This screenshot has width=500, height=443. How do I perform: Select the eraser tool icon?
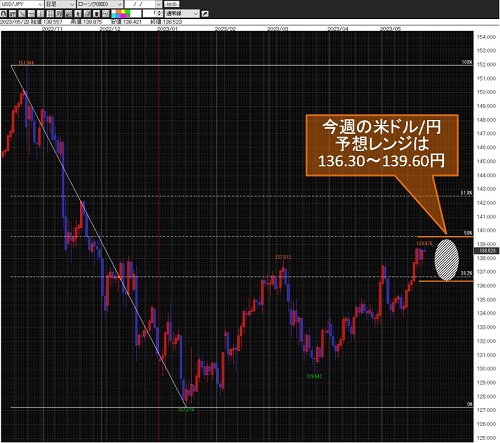point(87,14)
